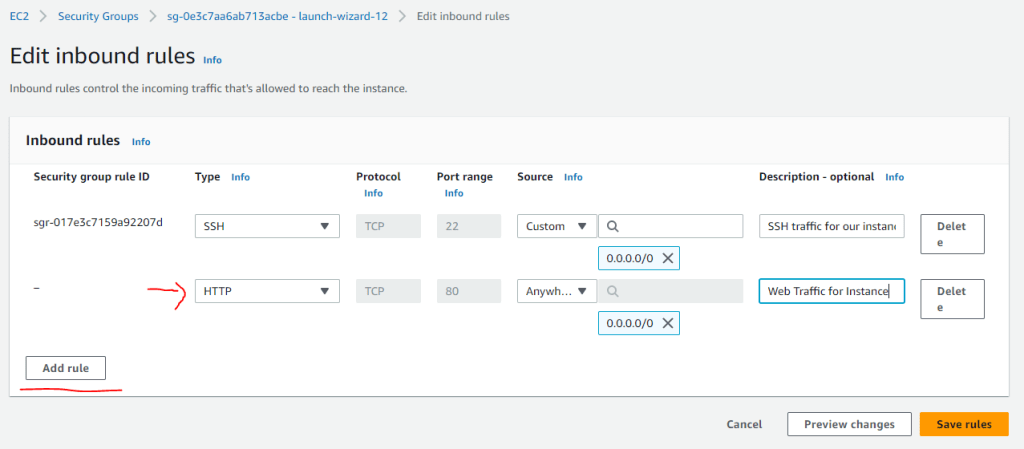Click Preview changes button
1024x449 pixels.
click(x=849, y=424)
